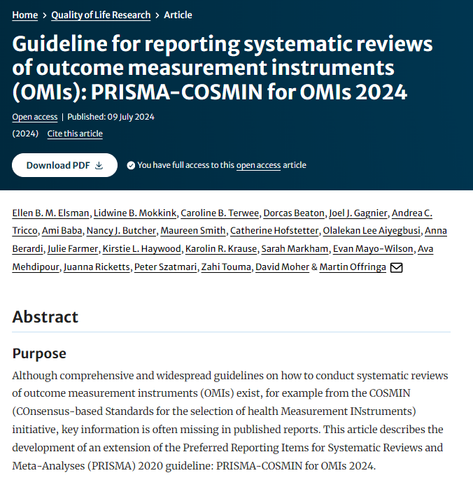
Task: Open author Juanna Ricketts
Action: tap(97, 267)
